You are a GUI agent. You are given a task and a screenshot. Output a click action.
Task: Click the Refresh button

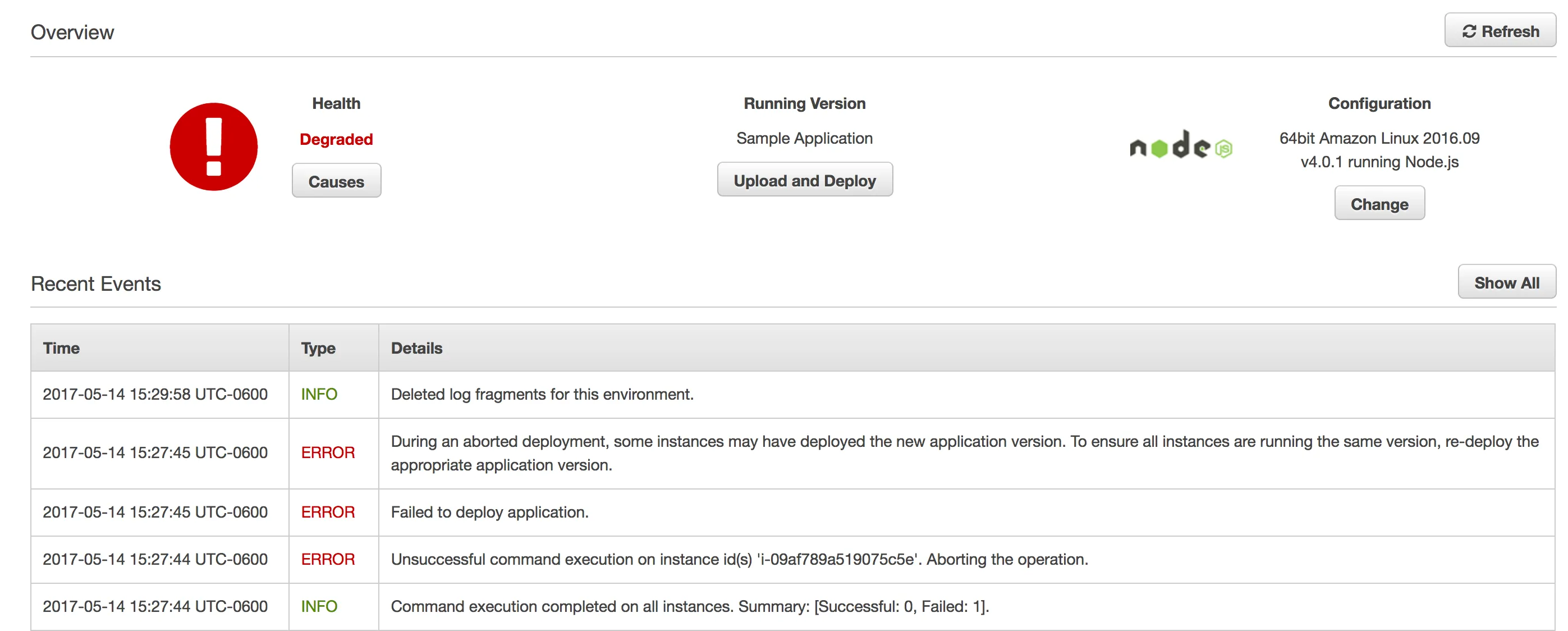click(x=1500, y=31)
